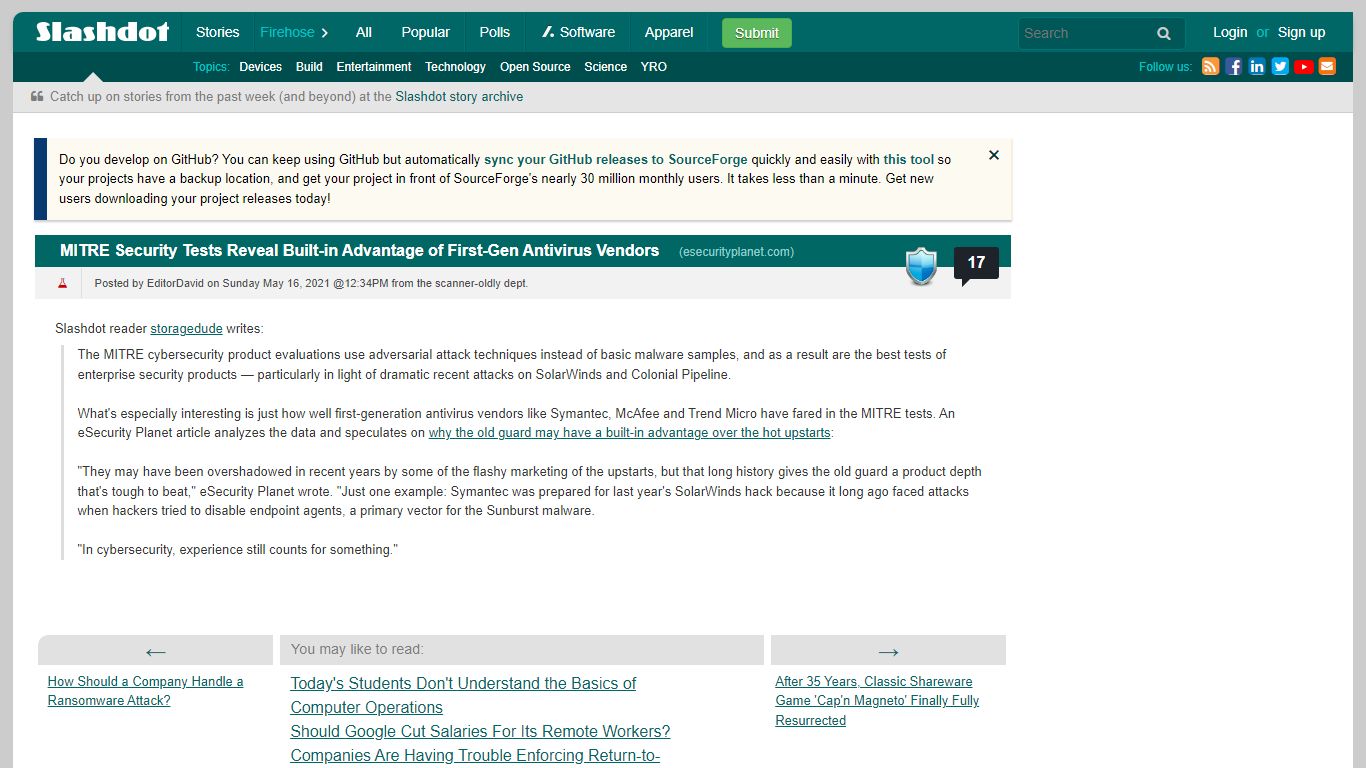
Task: Click the right arrow next story
Action: pos(888,652)
